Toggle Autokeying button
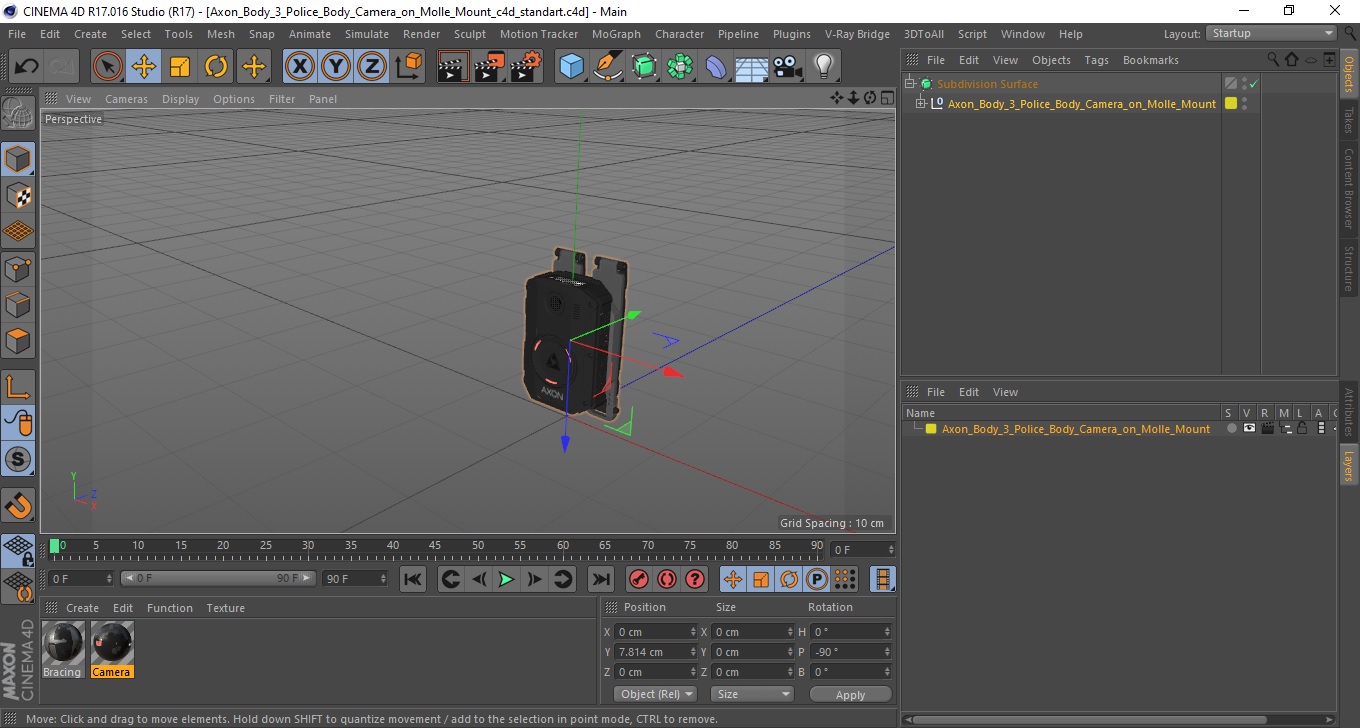The image size is (1360, 728). [667, 579]
